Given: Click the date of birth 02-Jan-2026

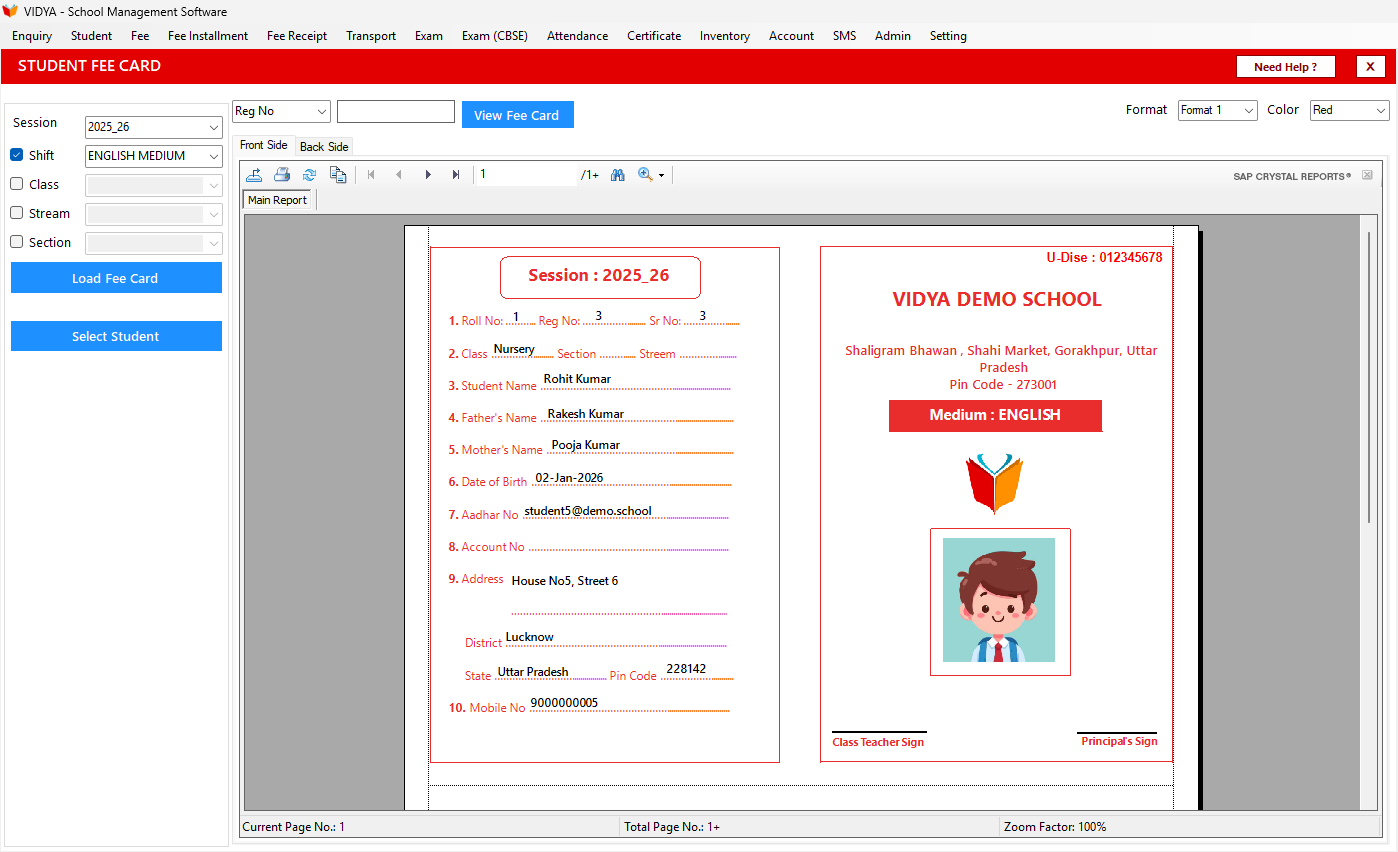Looking at the screenshot, I should click(569, 478).
